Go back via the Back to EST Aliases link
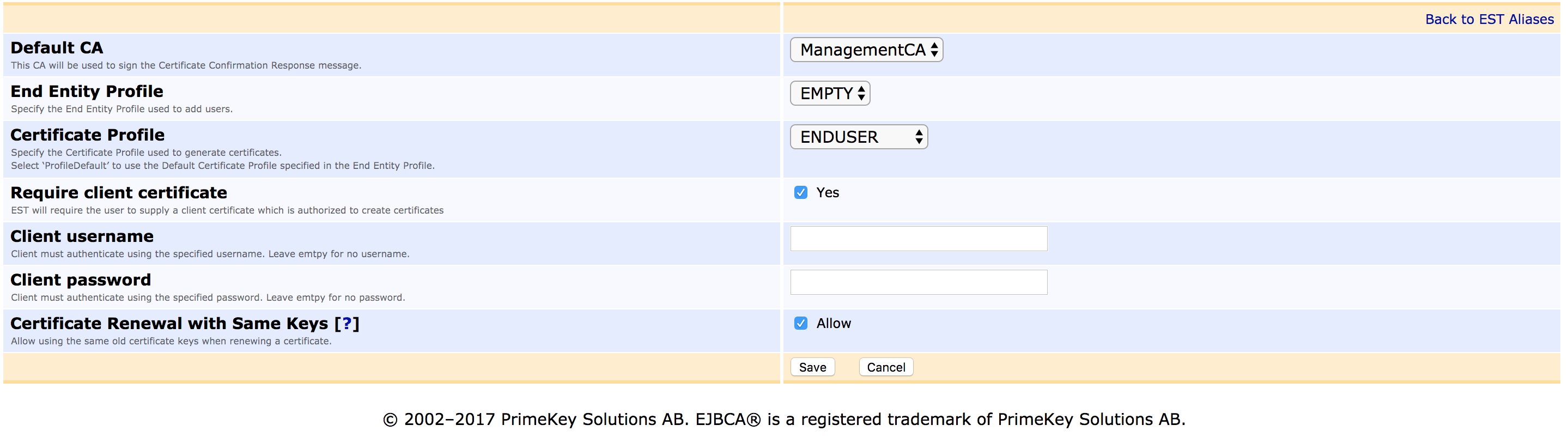1568x437 pixels. click(x=1489, y=20)
